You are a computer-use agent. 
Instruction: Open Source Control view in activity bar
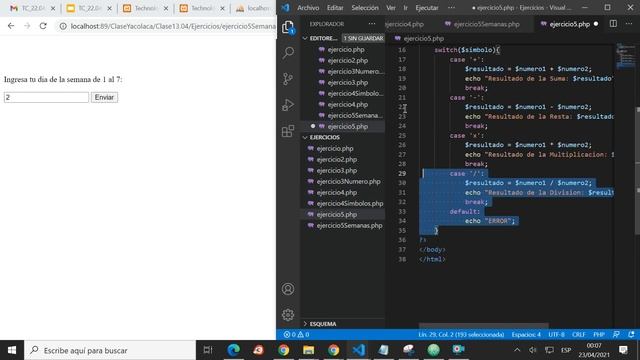288,79
